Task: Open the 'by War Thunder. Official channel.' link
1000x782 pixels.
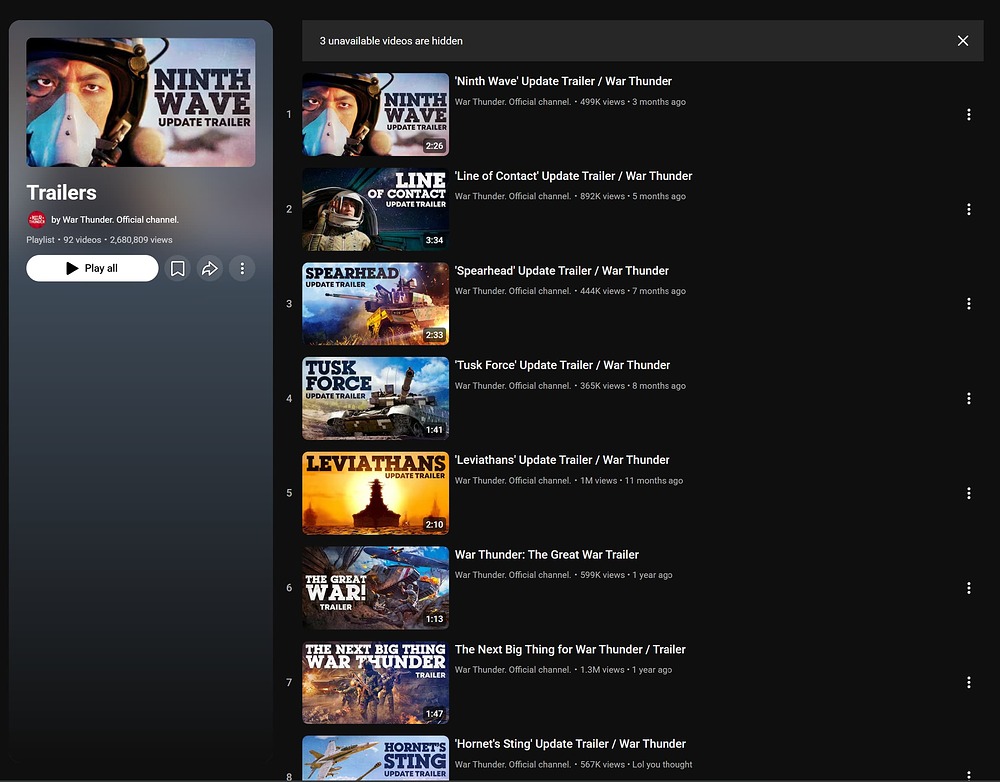Action: click(115, 219)
